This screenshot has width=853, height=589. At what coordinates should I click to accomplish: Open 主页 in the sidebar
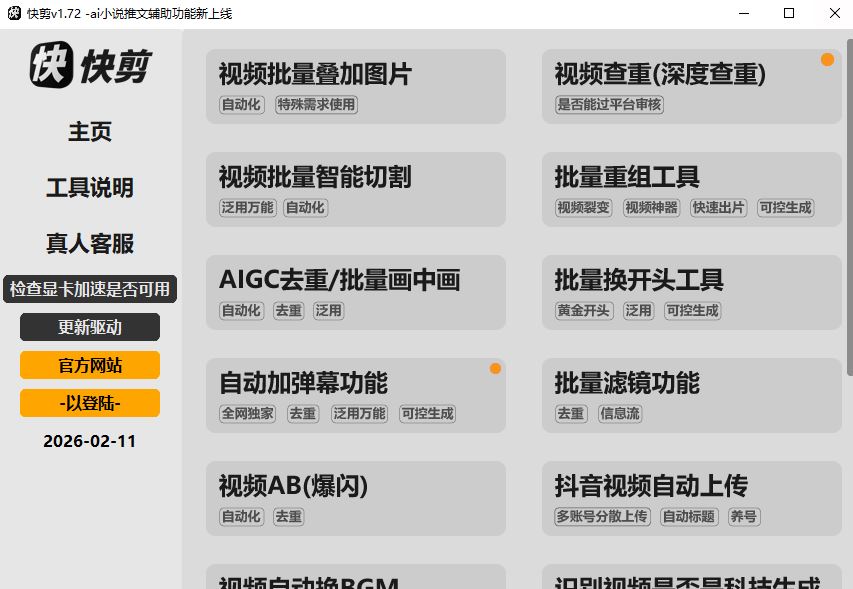pos(90,132)
